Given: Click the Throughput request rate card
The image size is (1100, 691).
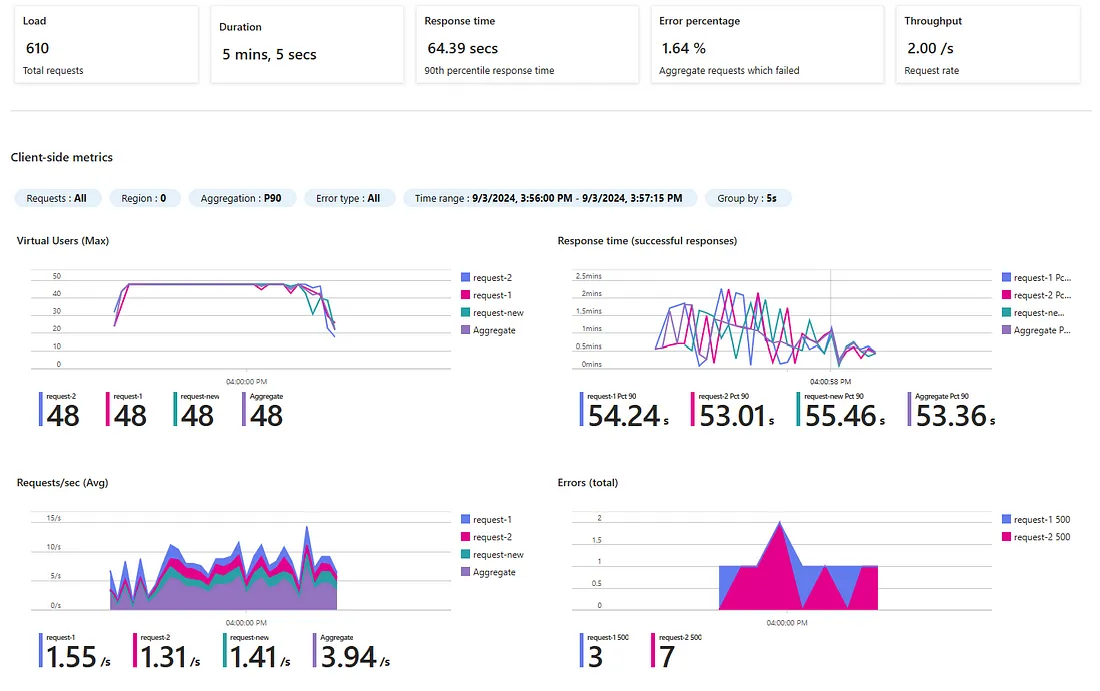Looking at the screenshot, I should click(987, 45).
